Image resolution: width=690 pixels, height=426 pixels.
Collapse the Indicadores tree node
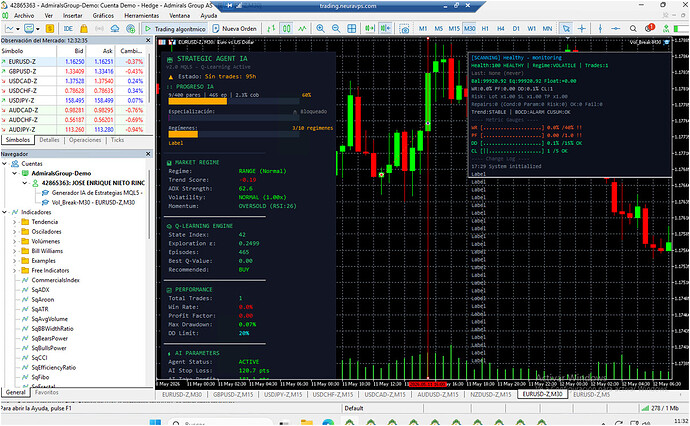point(5,212)
